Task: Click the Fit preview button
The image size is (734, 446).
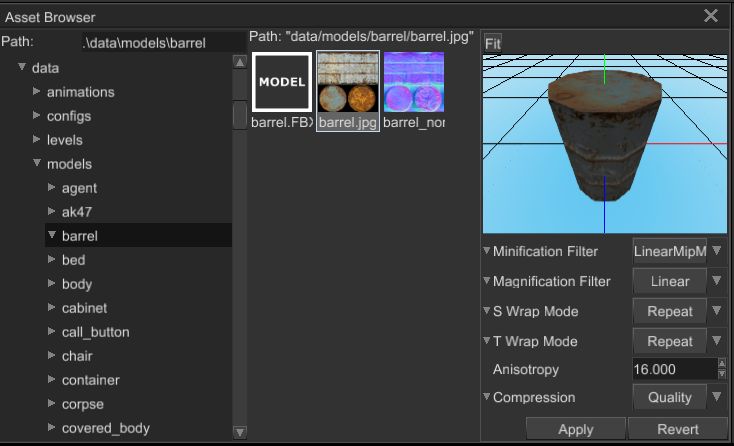Action: click(x=492, y=44)
